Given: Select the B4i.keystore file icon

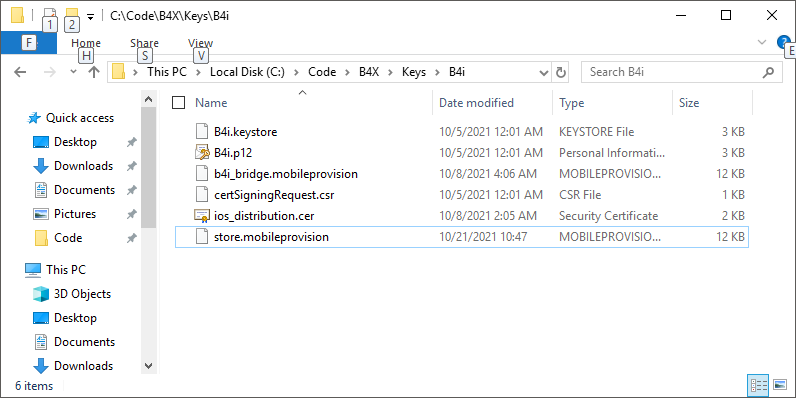Looking at the screenshot, I should pyautogui.click(x=202, y=131).
